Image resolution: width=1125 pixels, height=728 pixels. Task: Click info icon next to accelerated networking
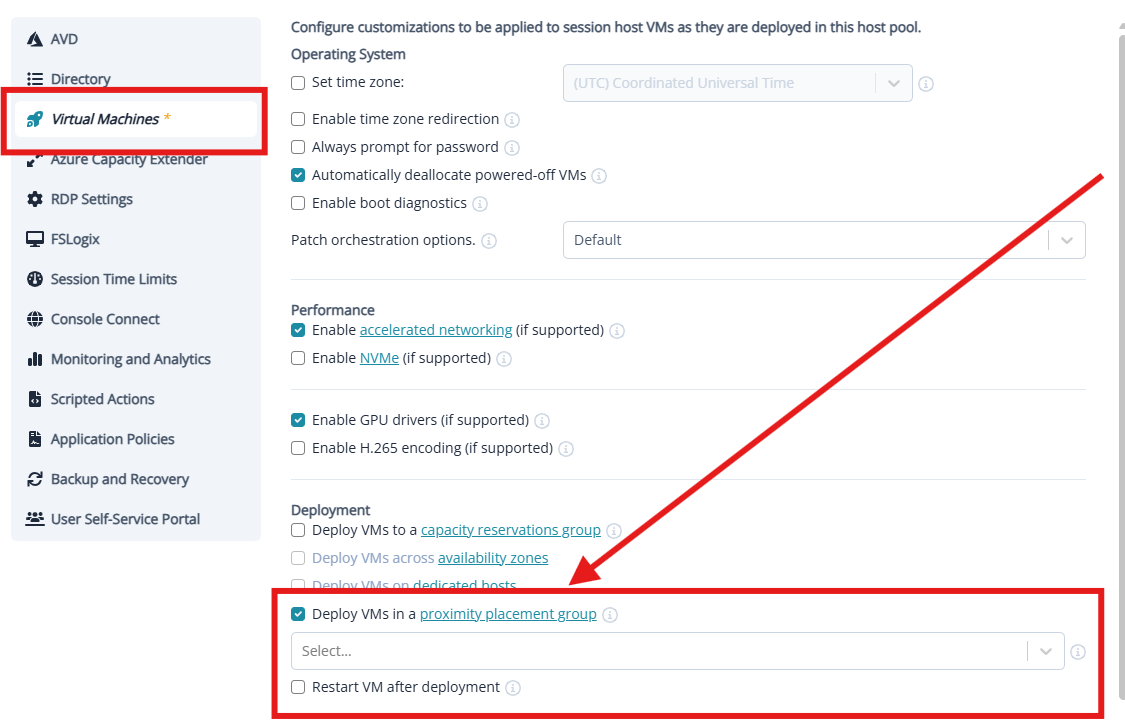617,331
